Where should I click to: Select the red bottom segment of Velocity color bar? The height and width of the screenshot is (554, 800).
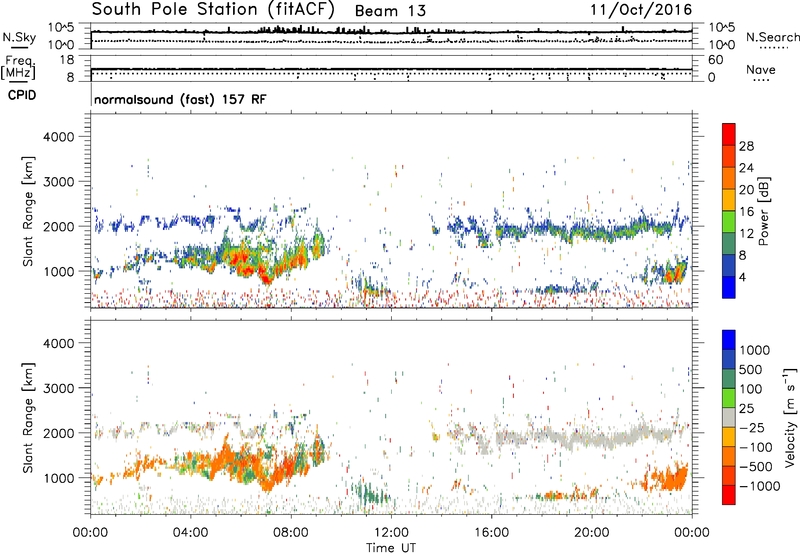coord(729,495)
